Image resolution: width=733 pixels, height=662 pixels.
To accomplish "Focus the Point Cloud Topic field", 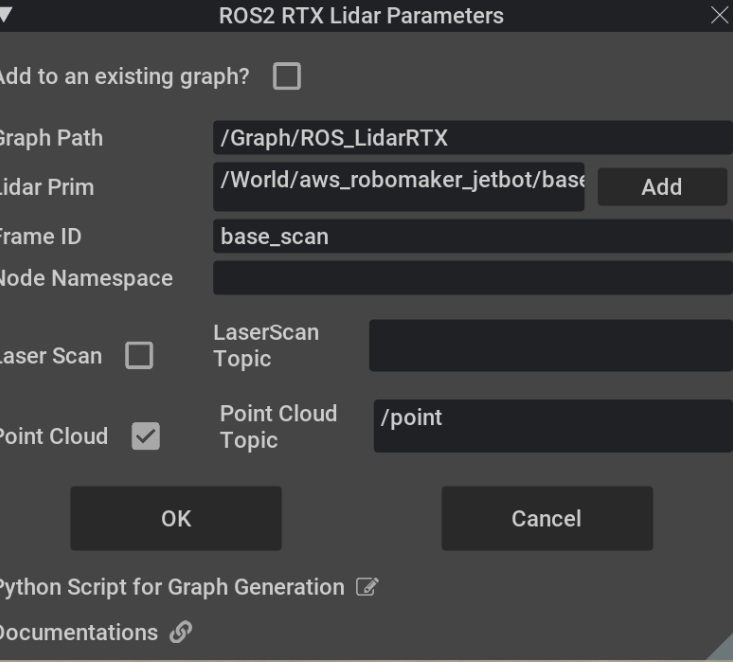I will pyautogui.click(x=553, y=426).
